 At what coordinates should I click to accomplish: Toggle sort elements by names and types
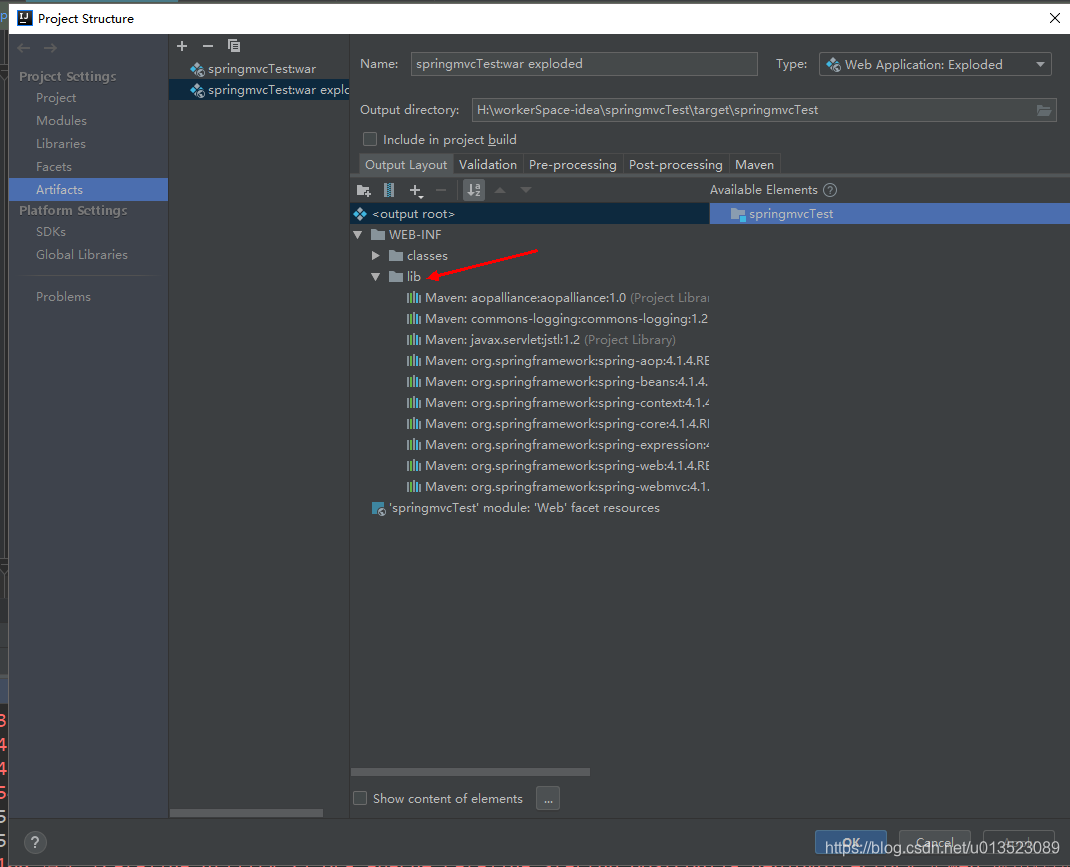pos(474,190)
